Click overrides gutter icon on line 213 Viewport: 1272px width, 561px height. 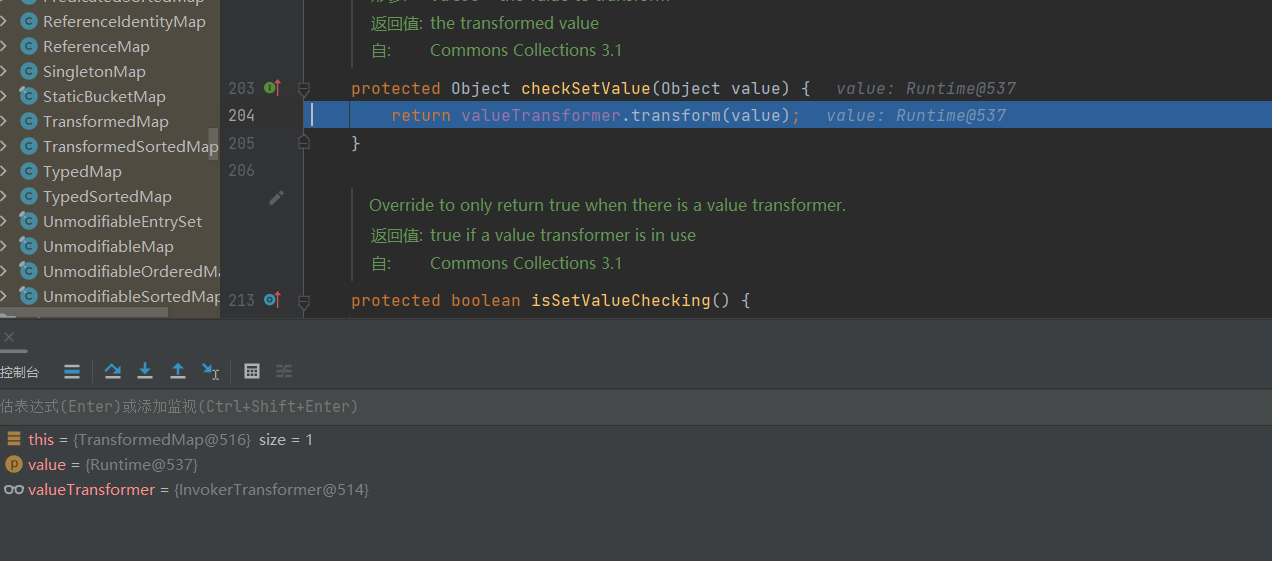click(x=271, y=300)
